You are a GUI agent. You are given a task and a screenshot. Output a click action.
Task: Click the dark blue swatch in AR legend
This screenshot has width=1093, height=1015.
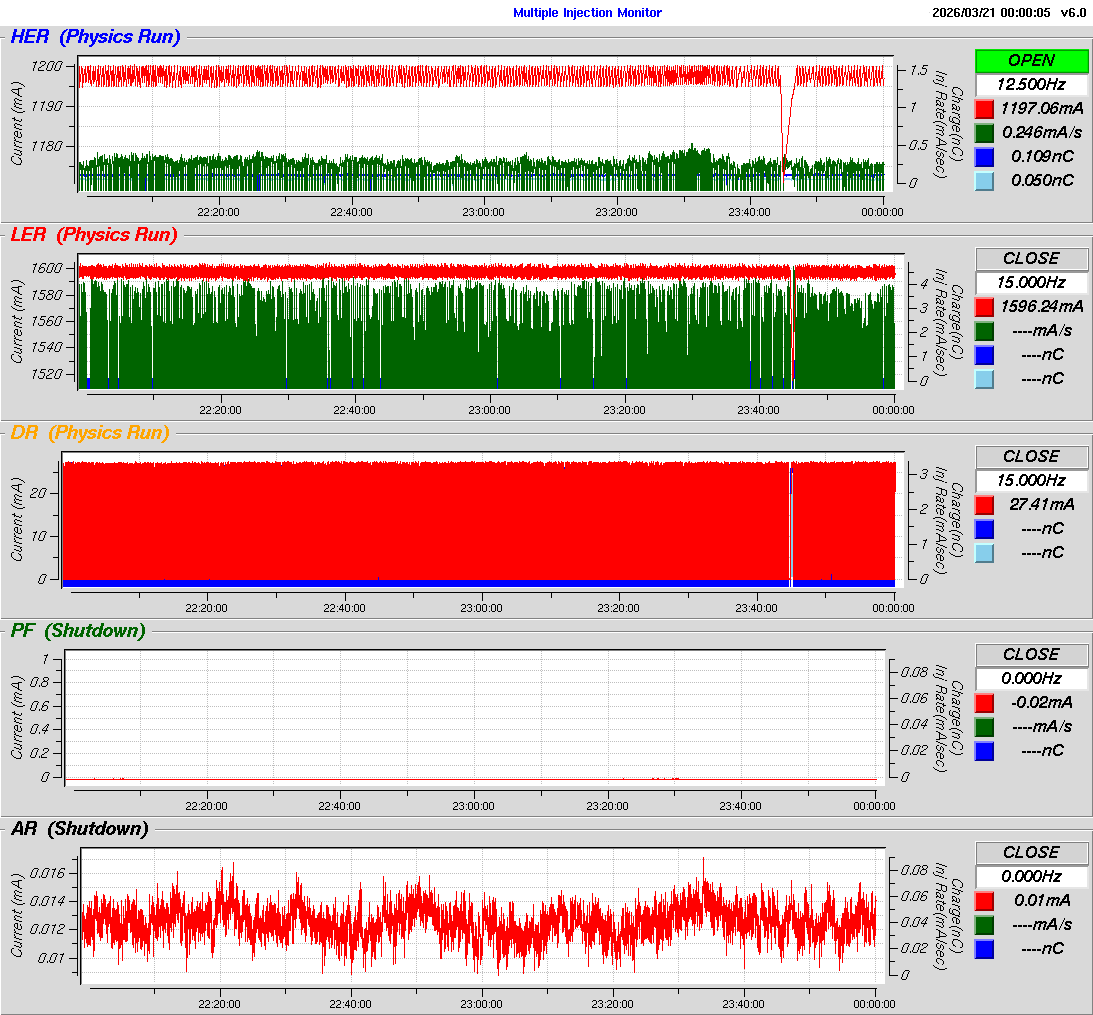[x=985, y=948]
